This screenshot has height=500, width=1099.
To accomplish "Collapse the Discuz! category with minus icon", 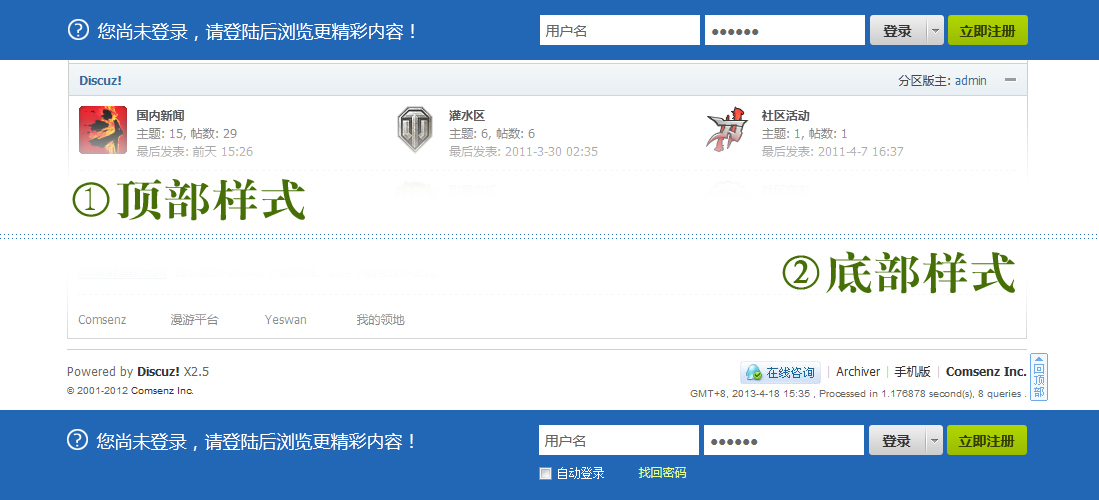I will tap(1010, 80).
